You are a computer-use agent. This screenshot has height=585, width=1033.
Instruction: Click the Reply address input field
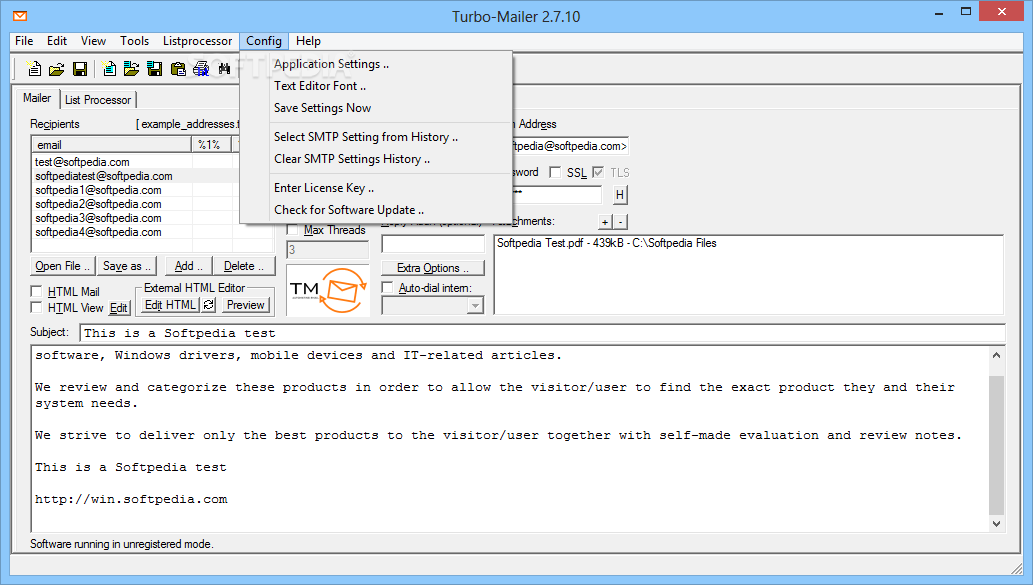(433, 244)
